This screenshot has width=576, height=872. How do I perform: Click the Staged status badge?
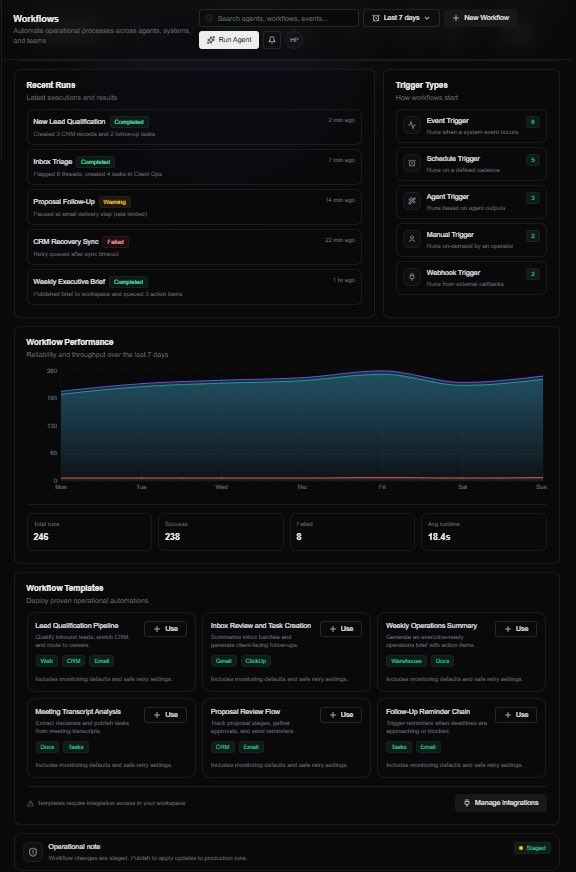click(x=532, y=848)
